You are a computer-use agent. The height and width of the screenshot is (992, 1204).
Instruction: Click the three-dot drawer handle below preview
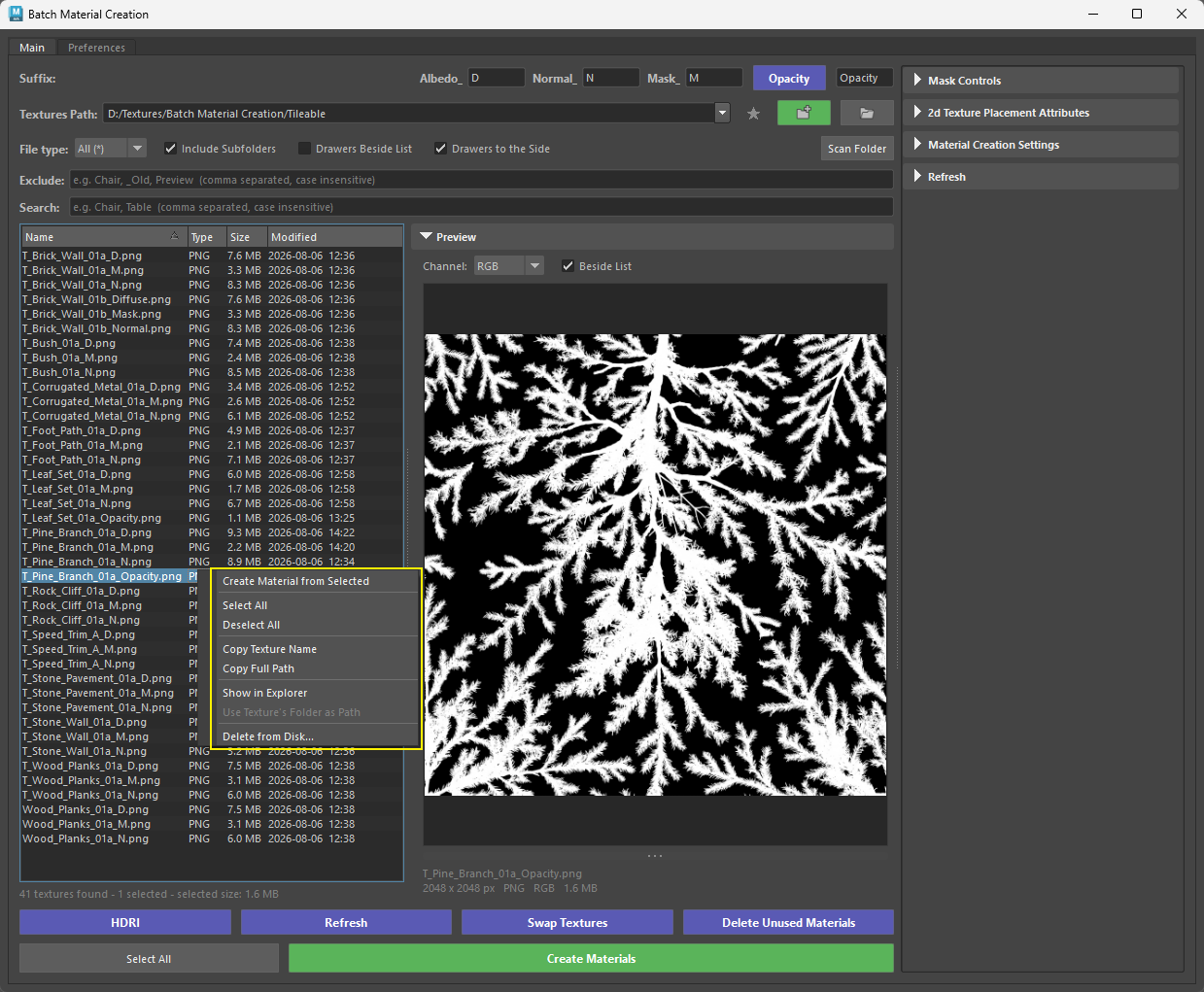coord(655,856)
